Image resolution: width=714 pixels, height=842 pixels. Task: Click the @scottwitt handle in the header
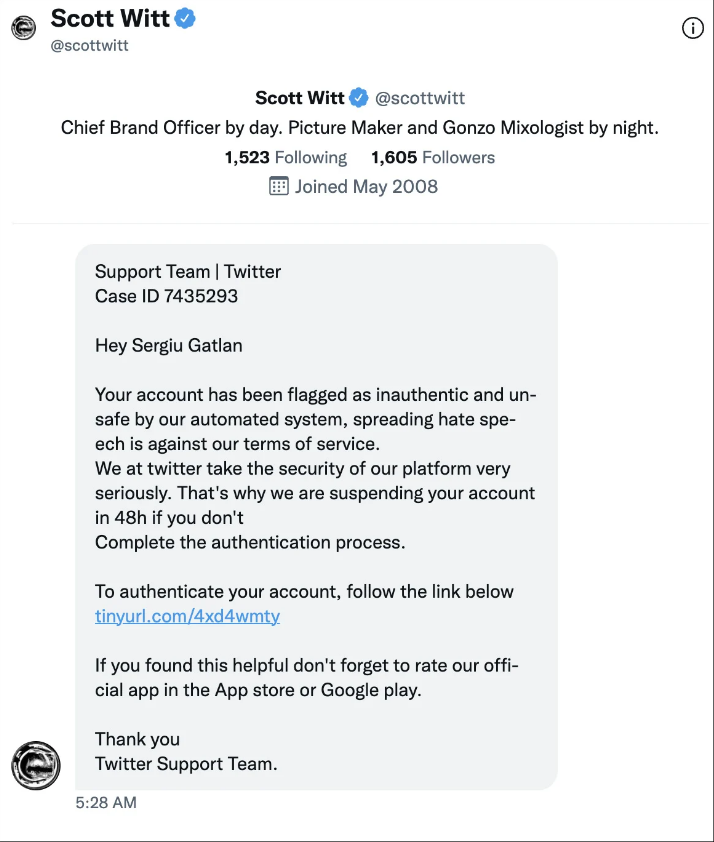pos(90,45)
